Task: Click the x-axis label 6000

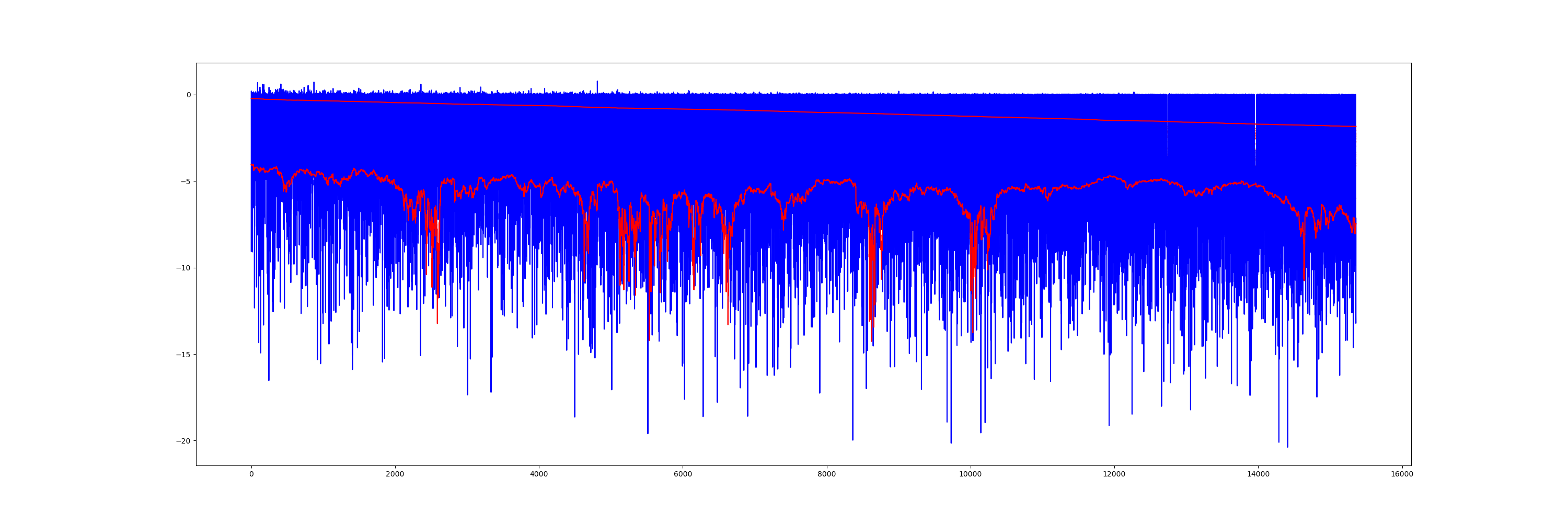Action: [683, 474]
